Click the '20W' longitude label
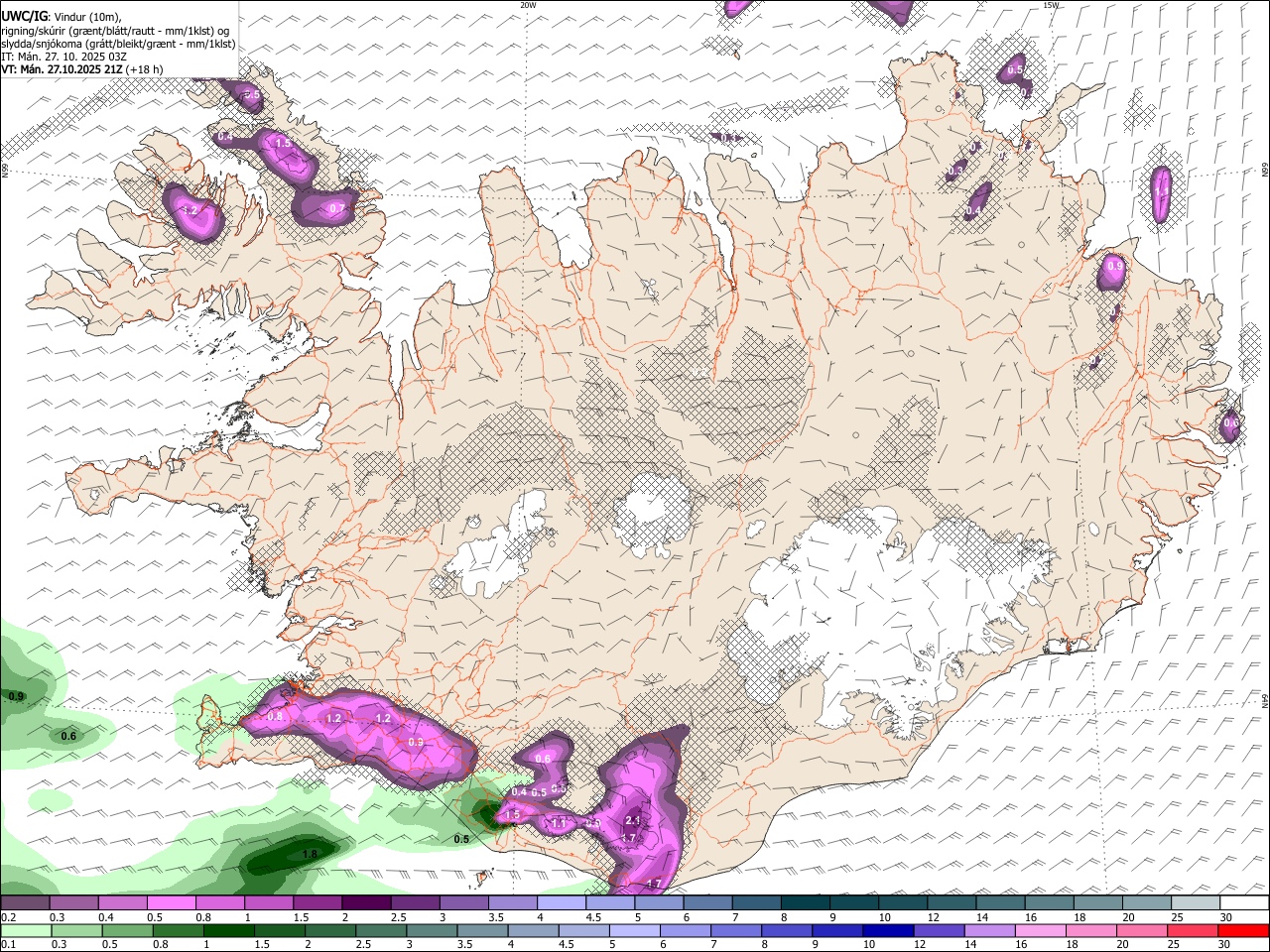 (528, 5)
